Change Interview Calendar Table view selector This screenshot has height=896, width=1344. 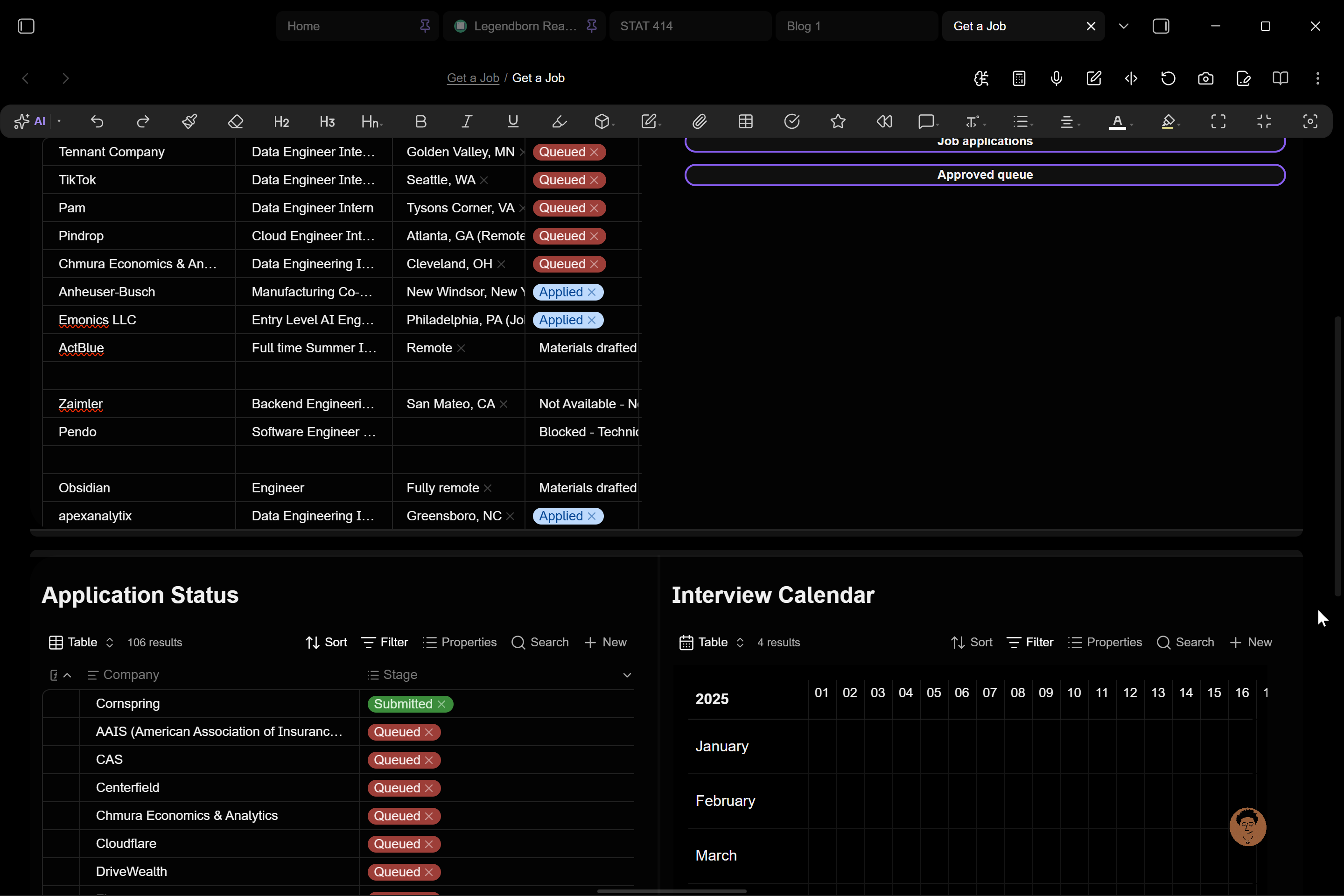(x=711, y=642)
